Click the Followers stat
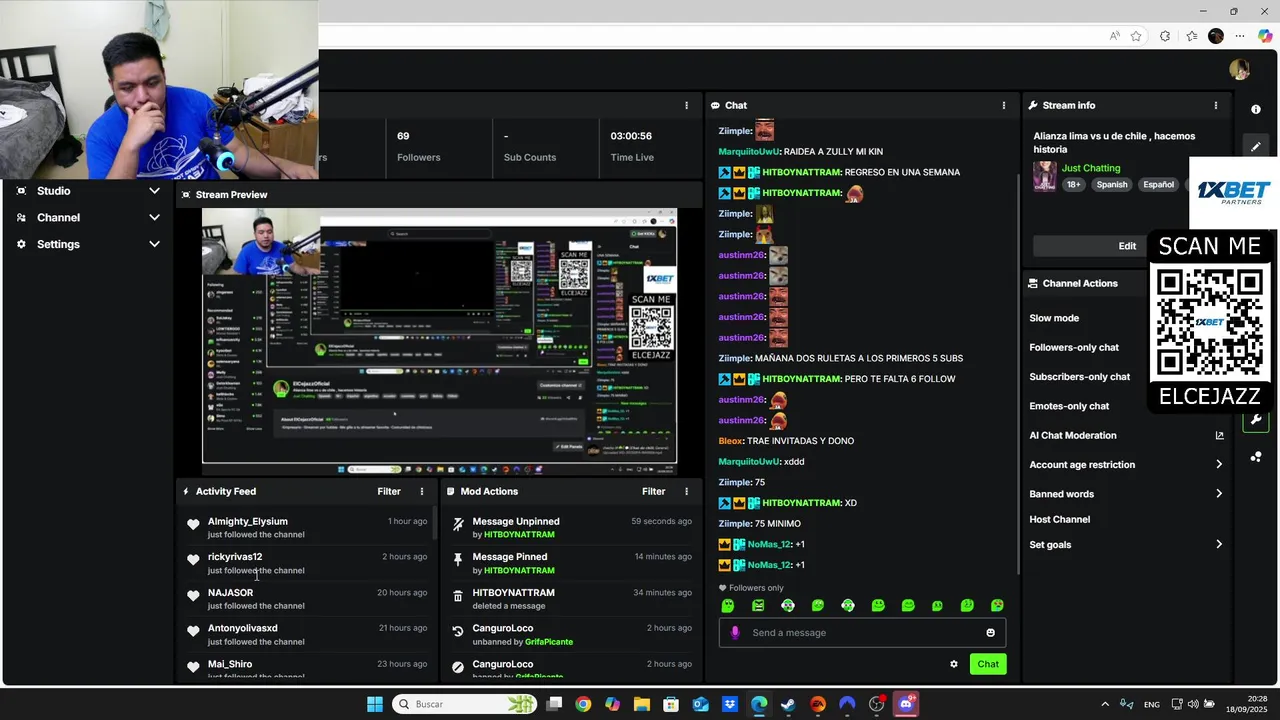This screenshot has height=720, width=1280. click(x=418, y=146)
